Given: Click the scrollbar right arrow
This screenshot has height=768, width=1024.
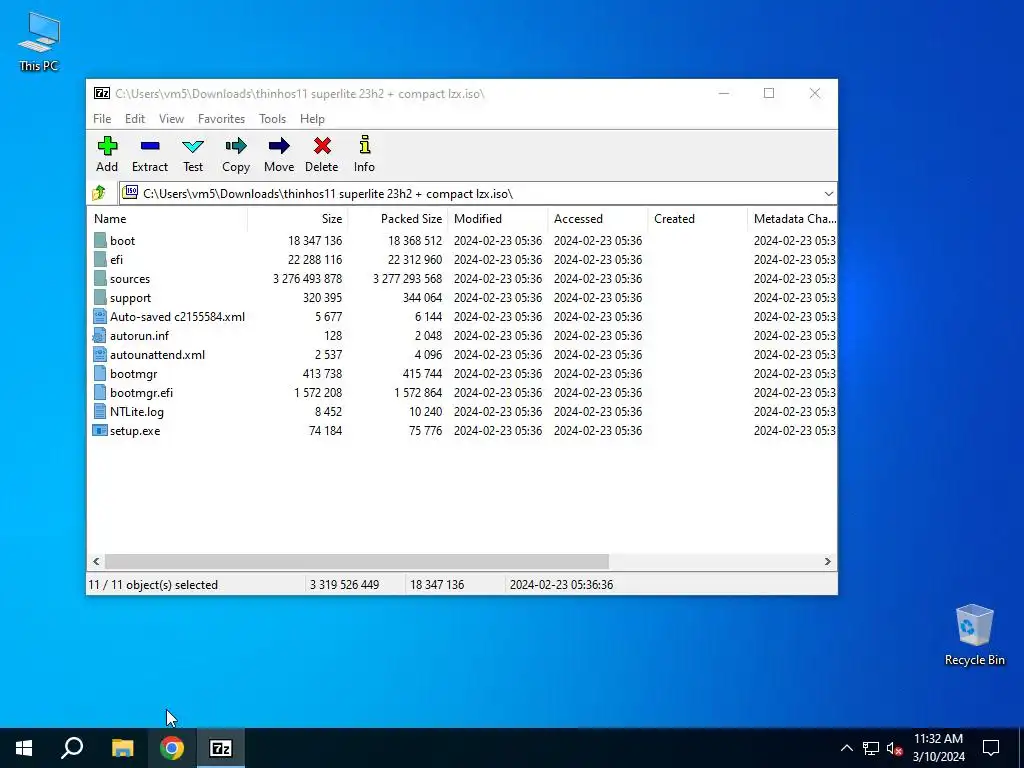Looking at the screenshot, I should coord(827,562).
